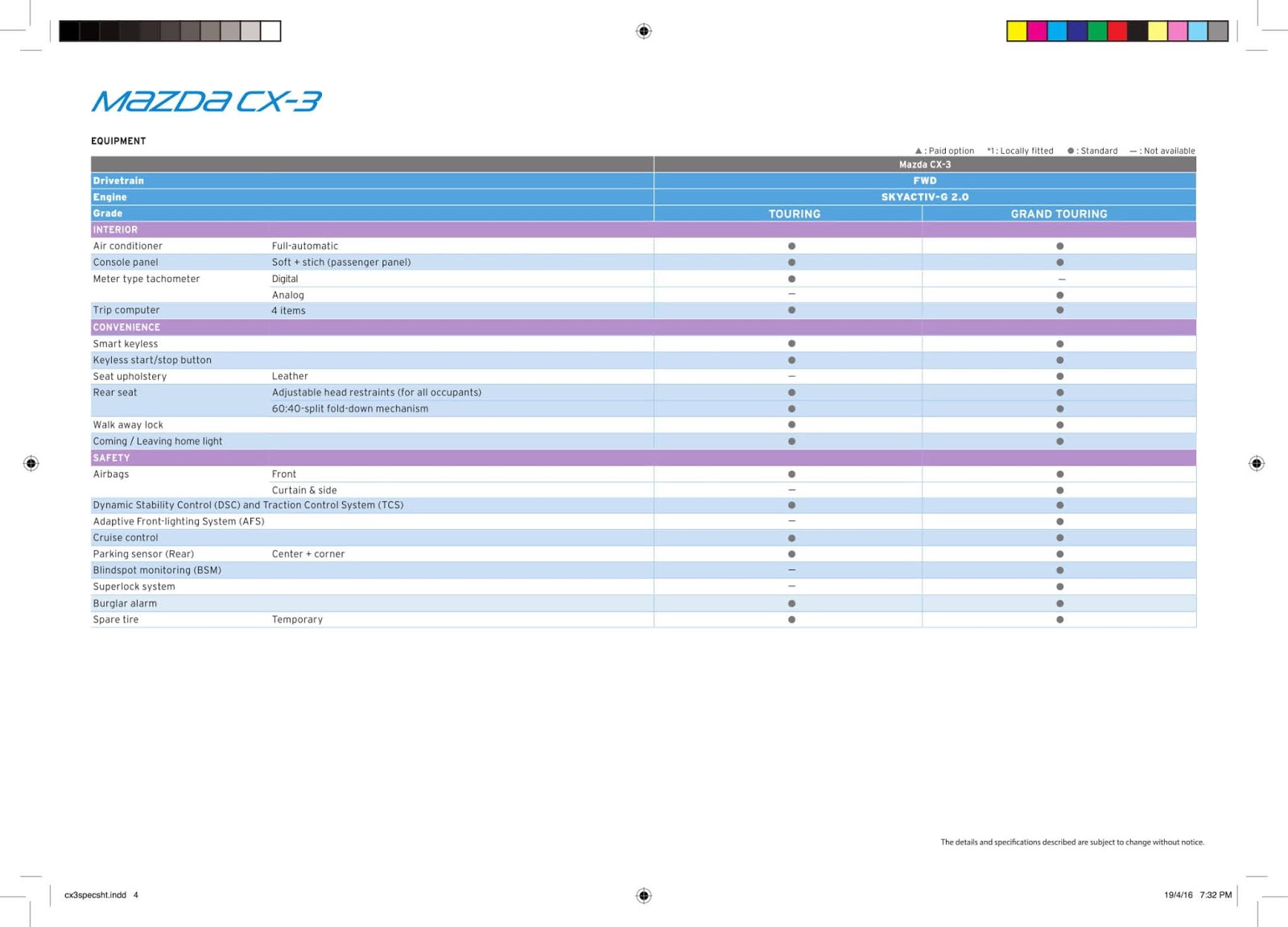Click the subject-to-change disclaimer note
Screen dimensions: 1288x927
coord(1072,842)
